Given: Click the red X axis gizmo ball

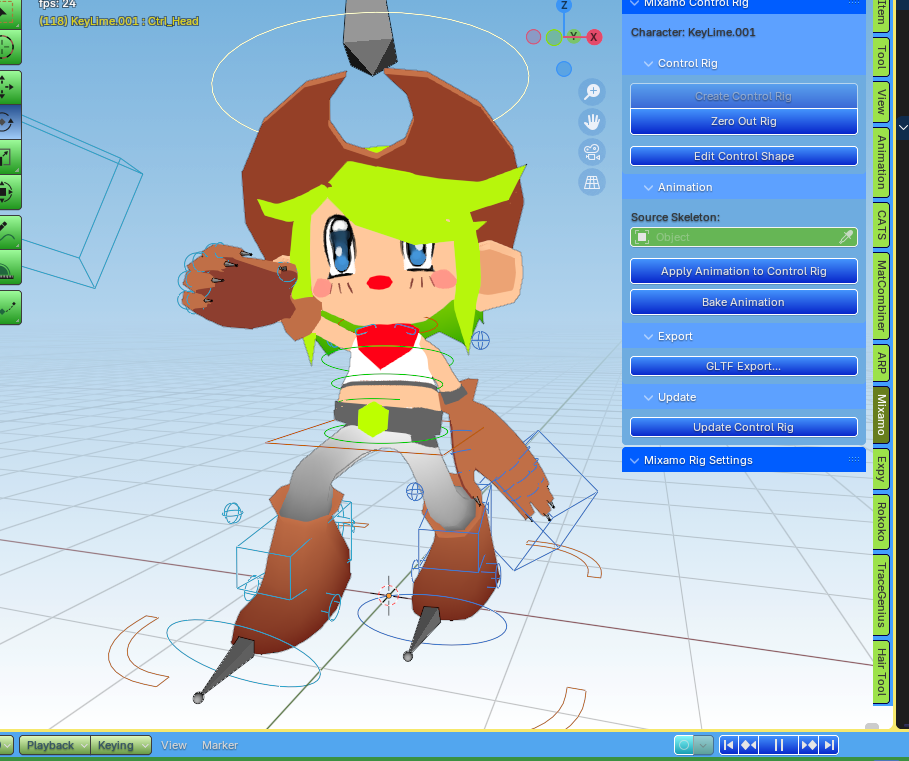Looking at the screenshot, I should click(x=594, y=37).
